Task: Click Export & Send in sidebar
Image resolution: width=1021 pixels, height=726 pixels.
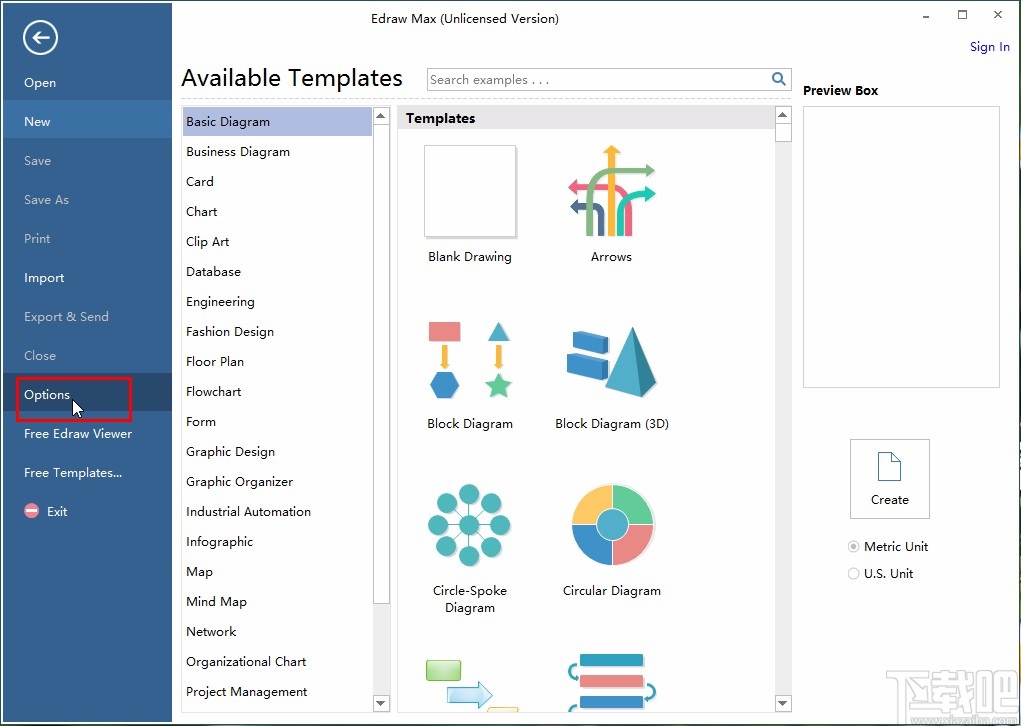Action: pyautogui.click(x=87, y=317)
